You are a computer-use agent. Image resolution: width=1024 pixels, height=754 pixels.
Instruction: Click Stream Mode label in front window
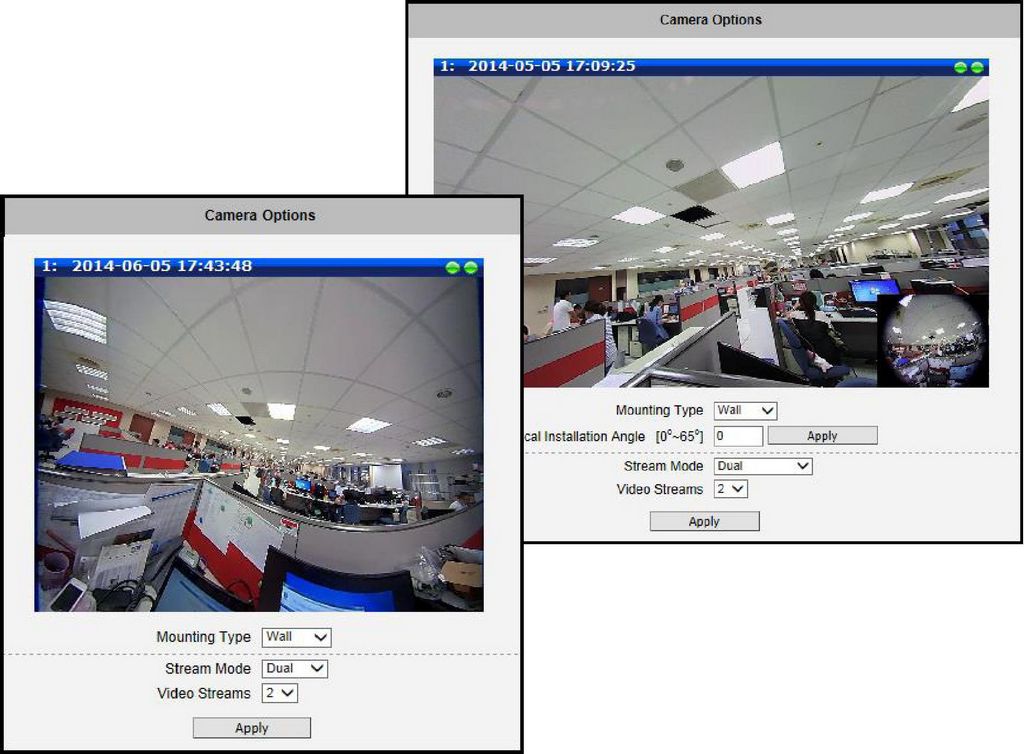(208, 668)
